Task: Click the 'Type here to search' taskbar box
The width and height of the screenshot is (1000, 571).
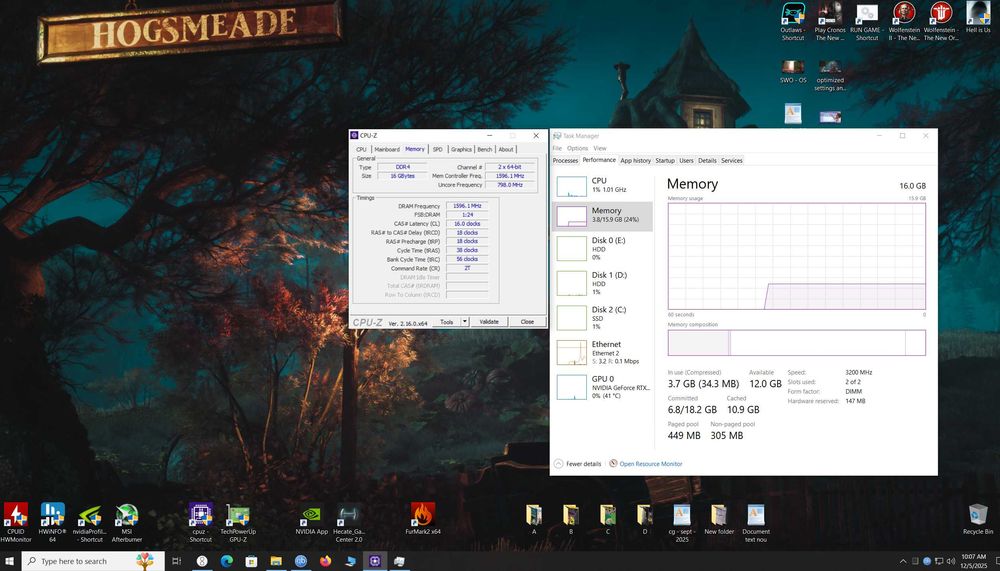Action: pos(93,561)
